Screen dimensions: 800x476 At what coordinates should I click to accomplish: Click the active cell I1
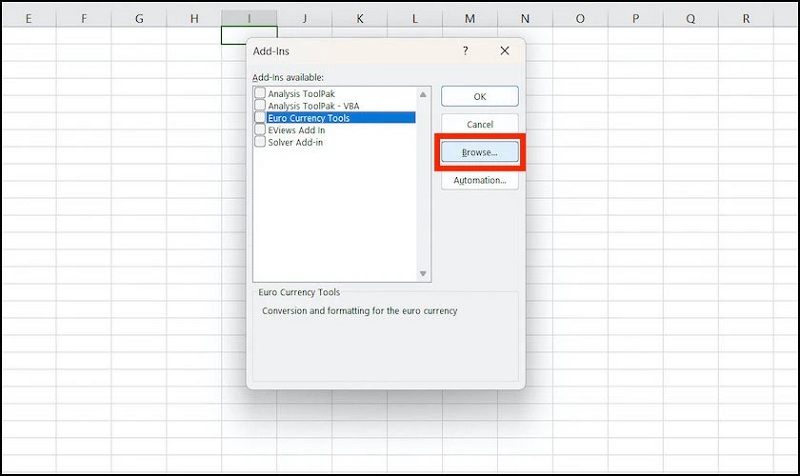(x=249, y=35)
